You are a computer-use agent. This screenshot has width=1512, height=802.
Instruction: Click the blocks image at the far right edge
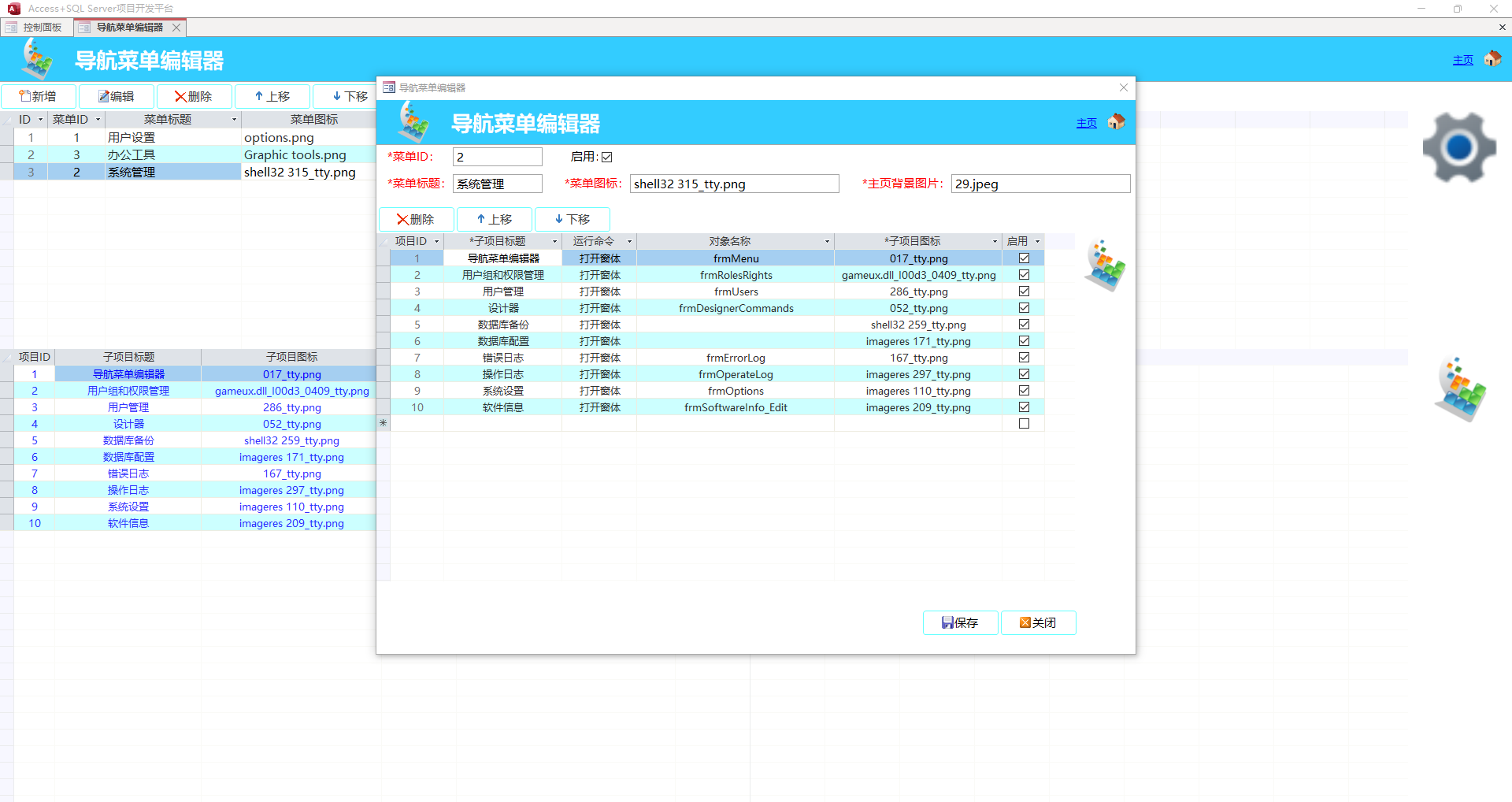click(x=1460, y=389)
